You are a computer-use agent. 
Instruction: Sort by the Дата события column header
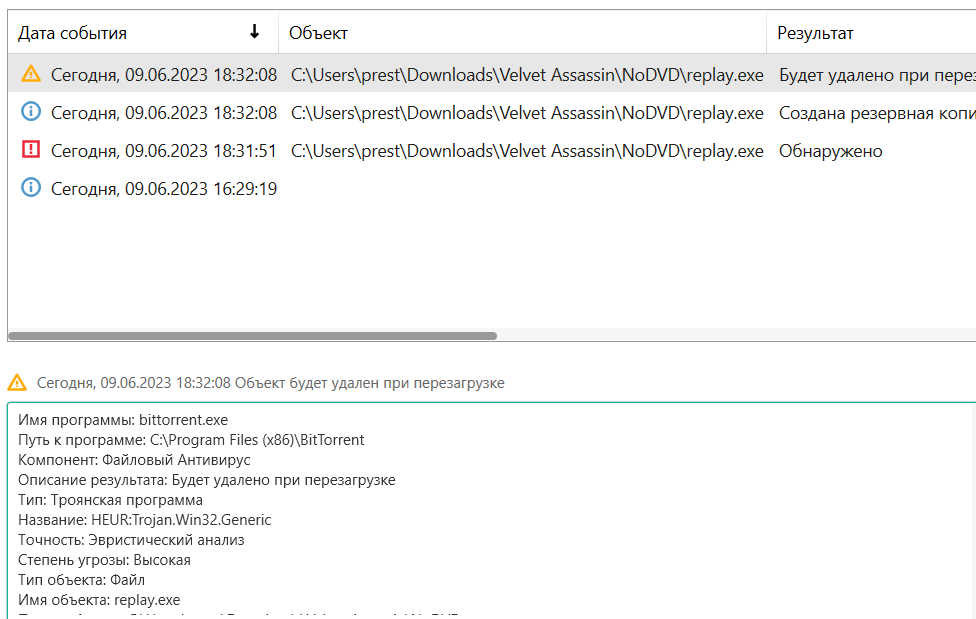pyautogui.click(x=73, y=33)
